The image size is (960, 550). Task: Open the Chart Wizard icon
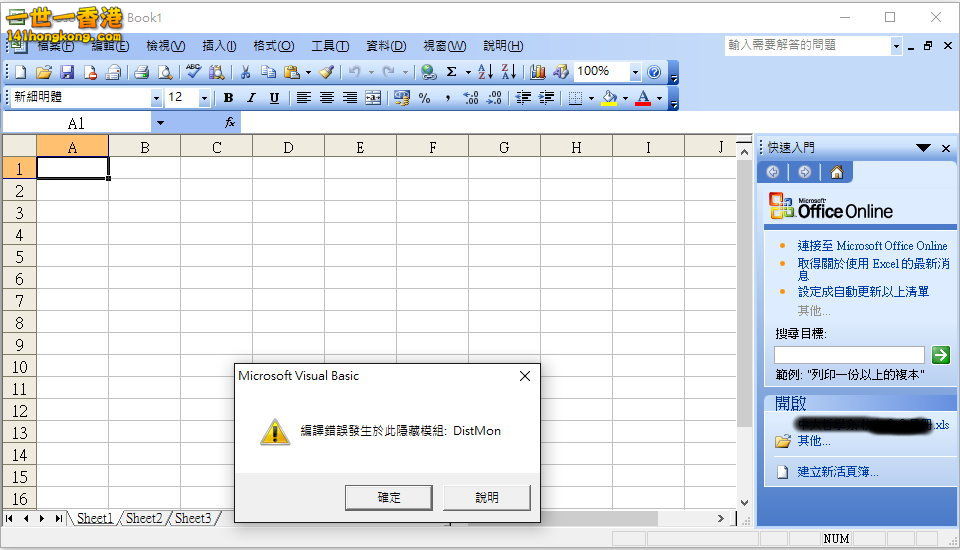tap(538, 72)
